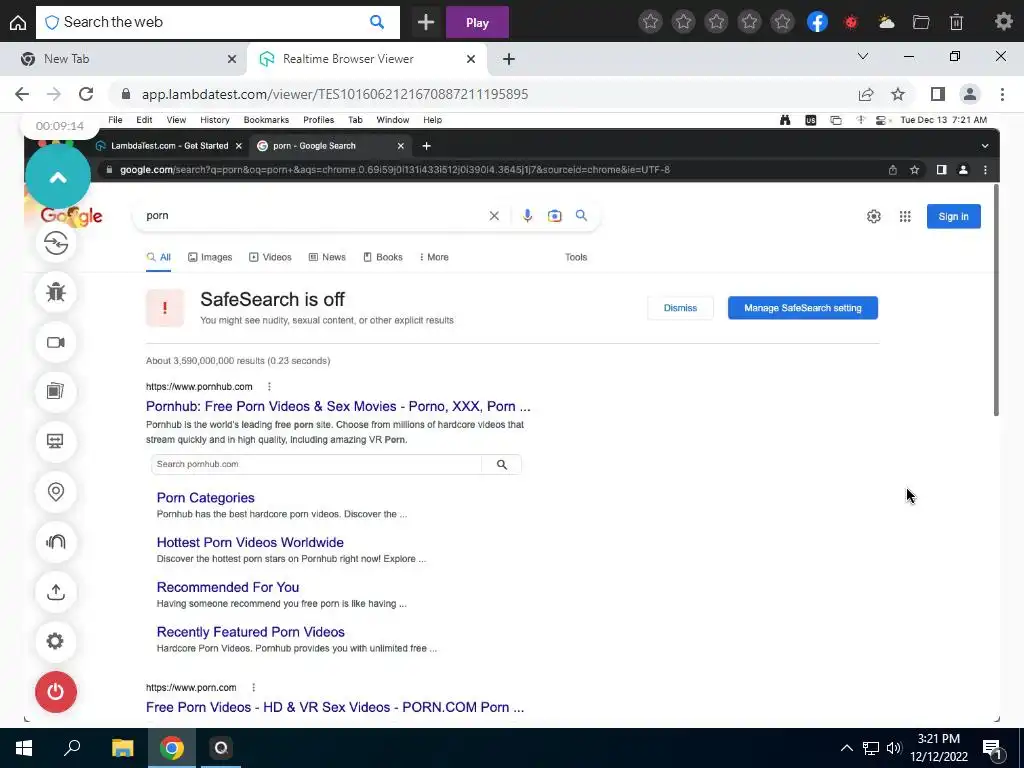The width and height of the screenshot is (1024, 768).
Task: Select the Images search filter tab
Action: pos(210,257)
